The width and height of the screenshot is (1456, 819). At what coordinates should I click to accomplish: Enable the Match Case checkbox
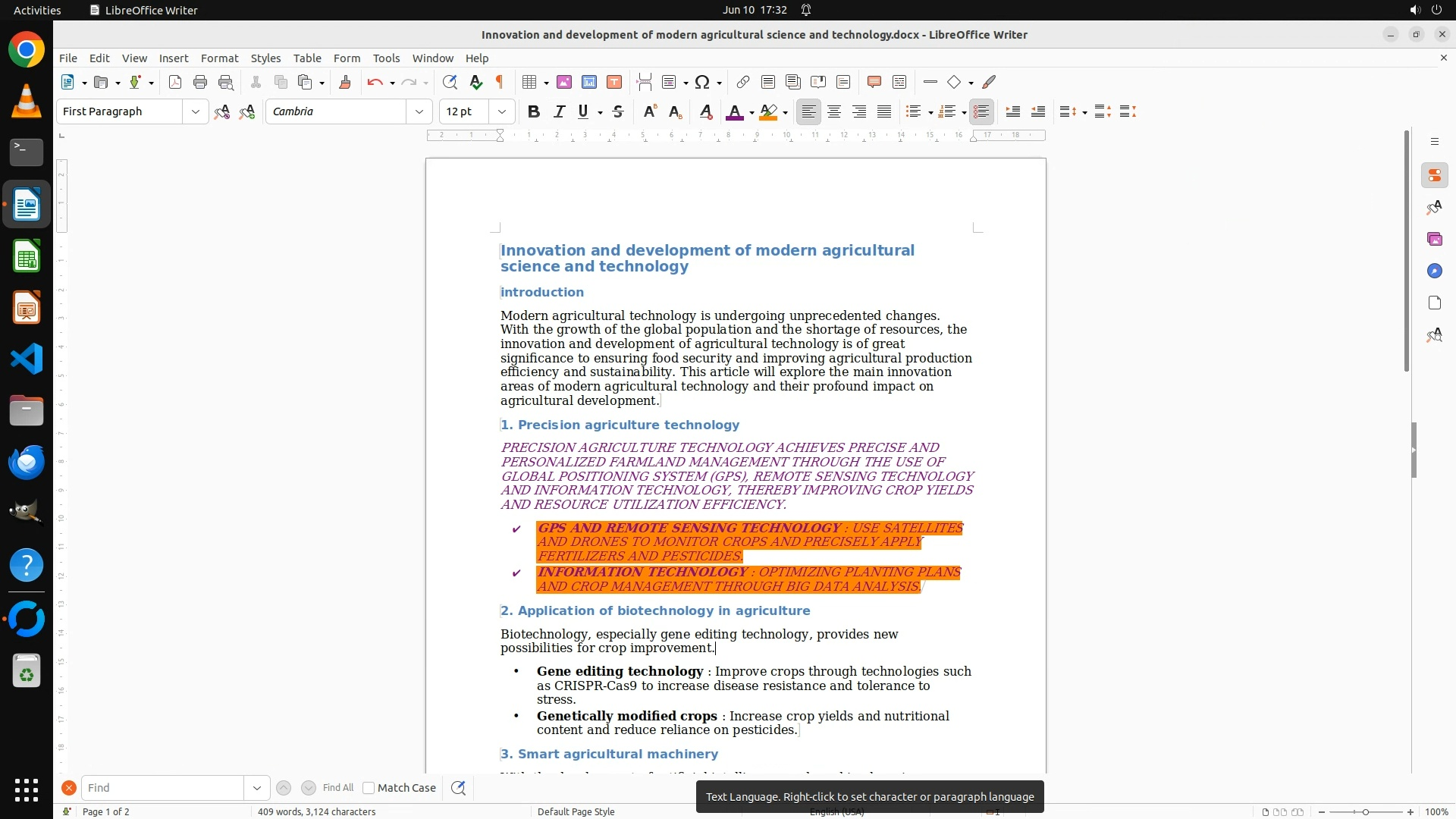(x=369, y=788)
